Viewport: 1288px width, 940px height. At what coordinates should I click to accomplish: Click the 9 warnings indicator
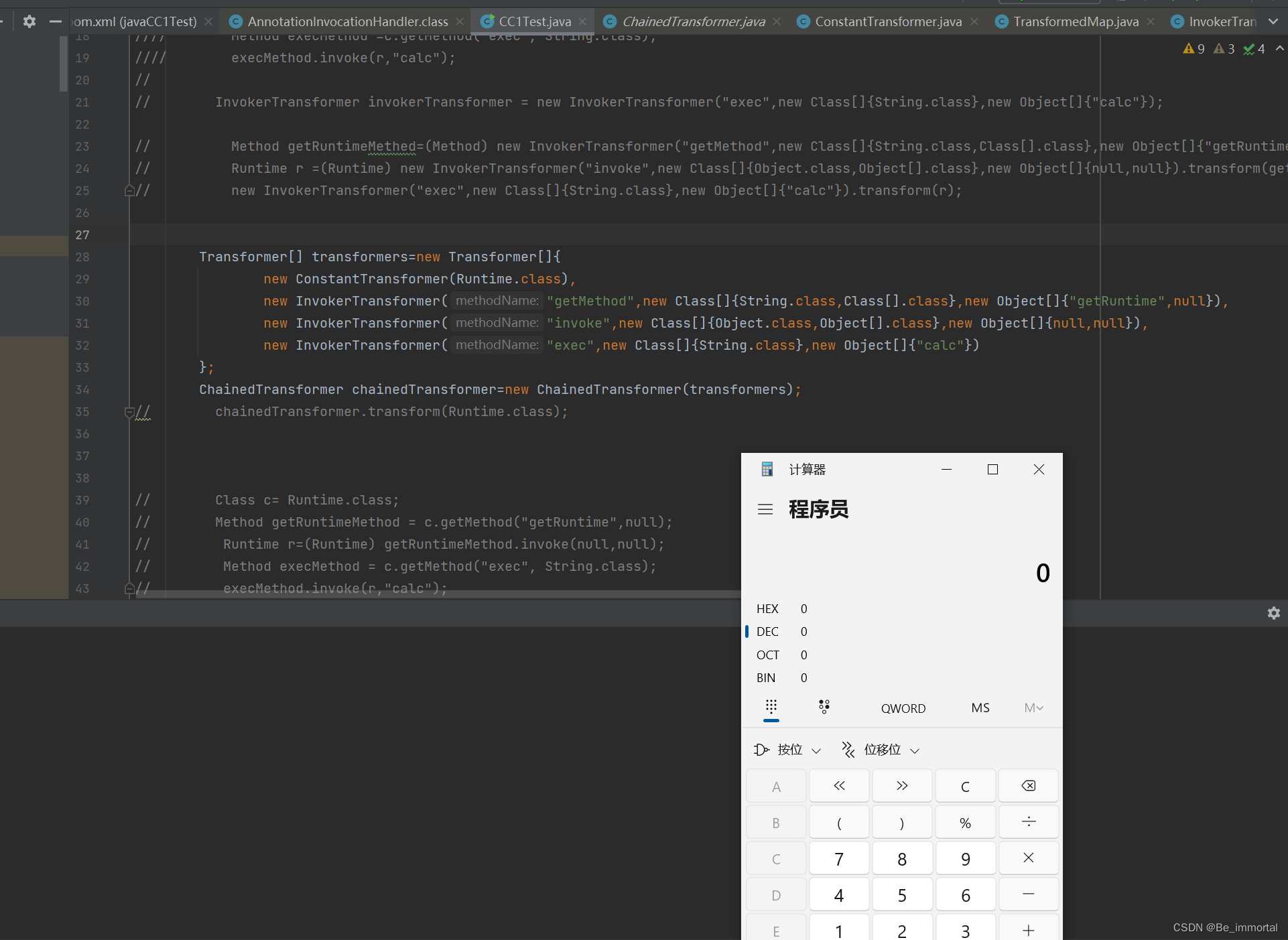1194,49
